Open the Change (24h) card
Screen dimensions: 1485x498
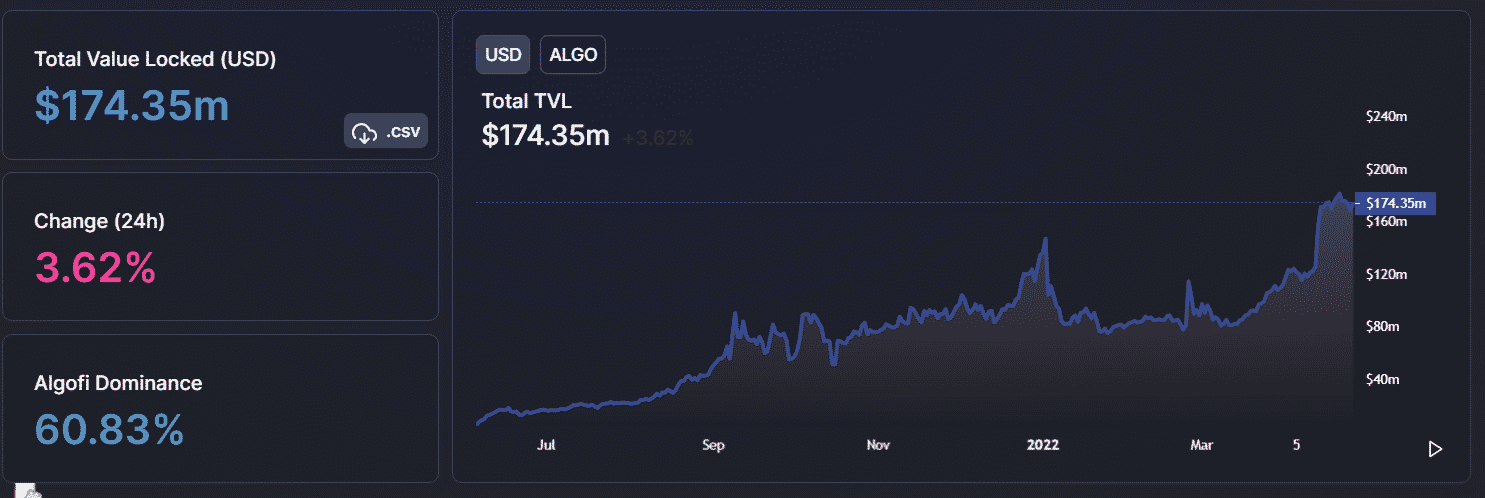coord(220,246)
